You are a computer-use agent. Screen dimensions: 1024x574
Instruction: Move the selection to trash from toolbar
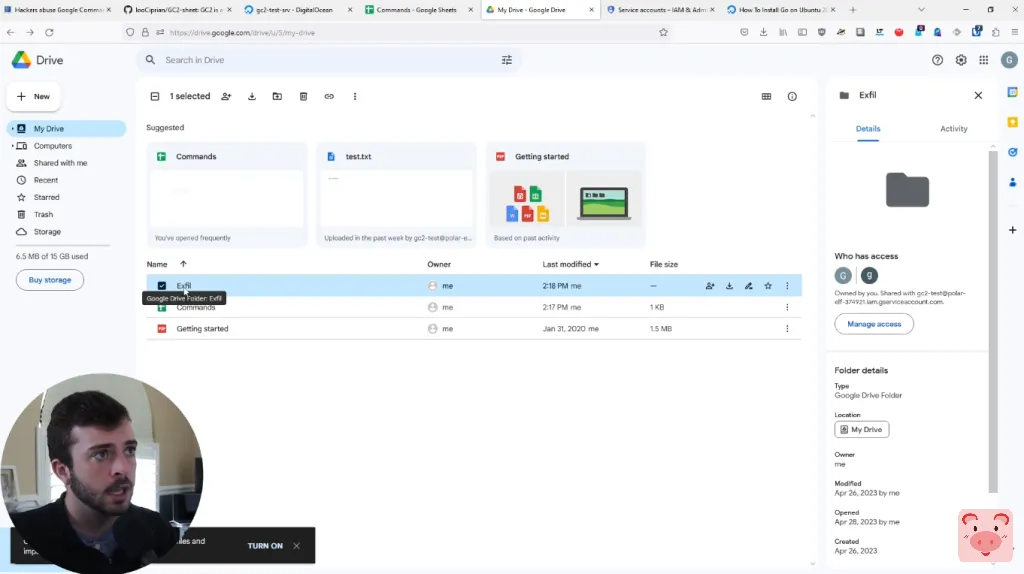pyautogui.click(x=303, y=96)
